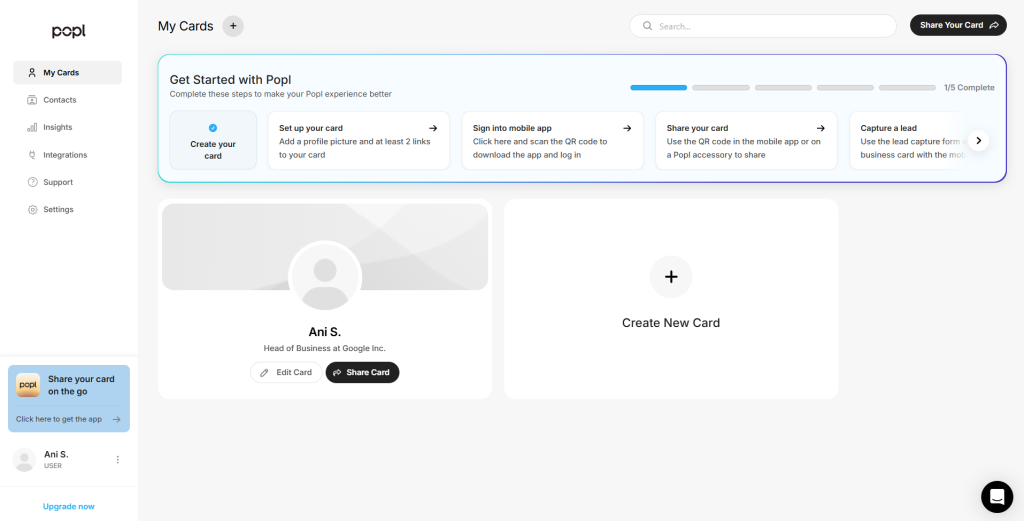The image size is (1024, 521).
Task: Click Share Your Card button
Action: click(958, 25)
